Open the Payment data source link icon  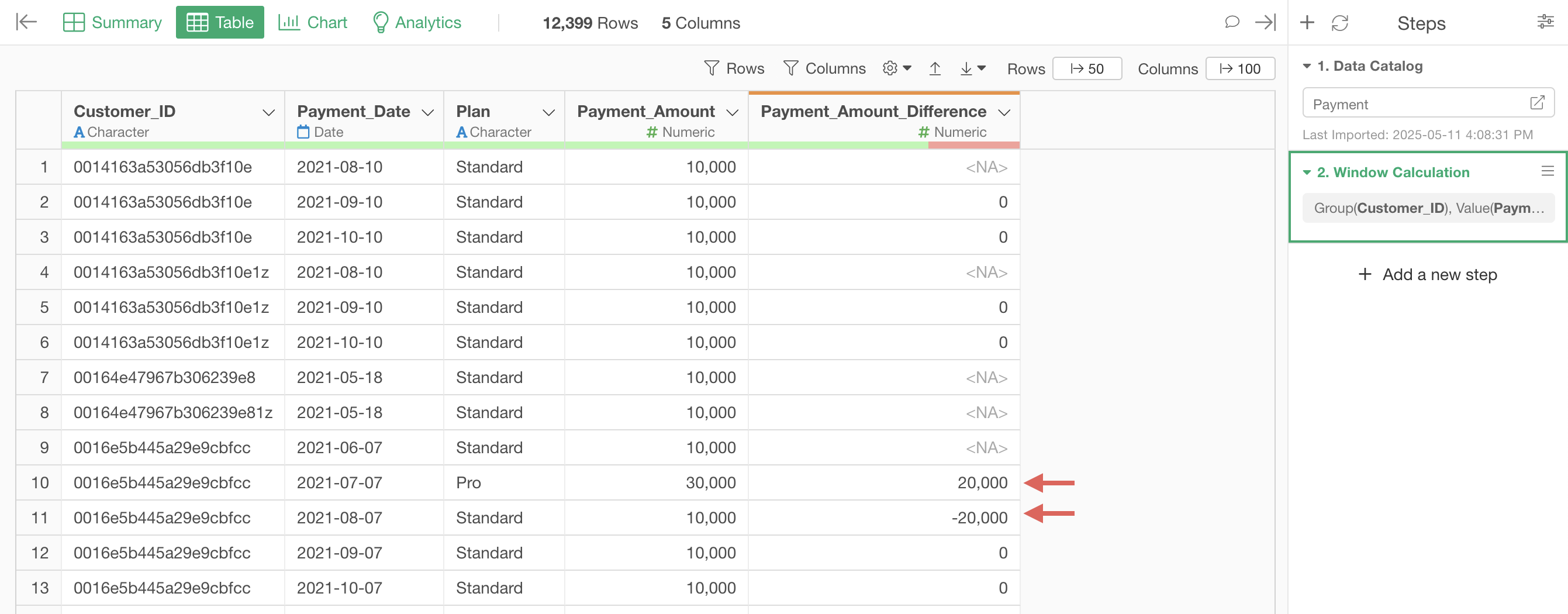1536,103
